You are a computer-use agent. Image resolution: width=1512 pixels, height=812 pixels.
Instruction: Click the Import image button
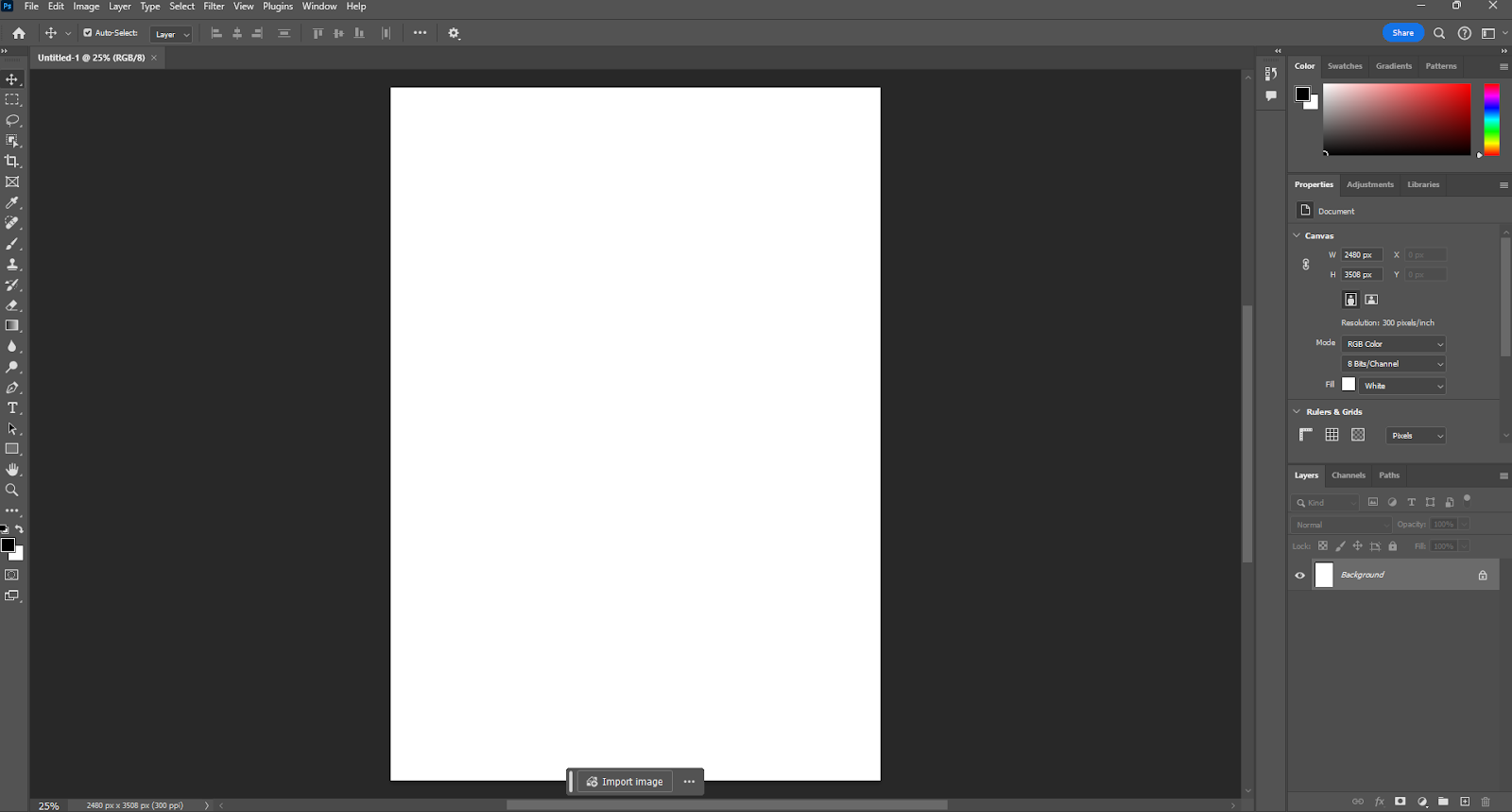coord(625,782)
